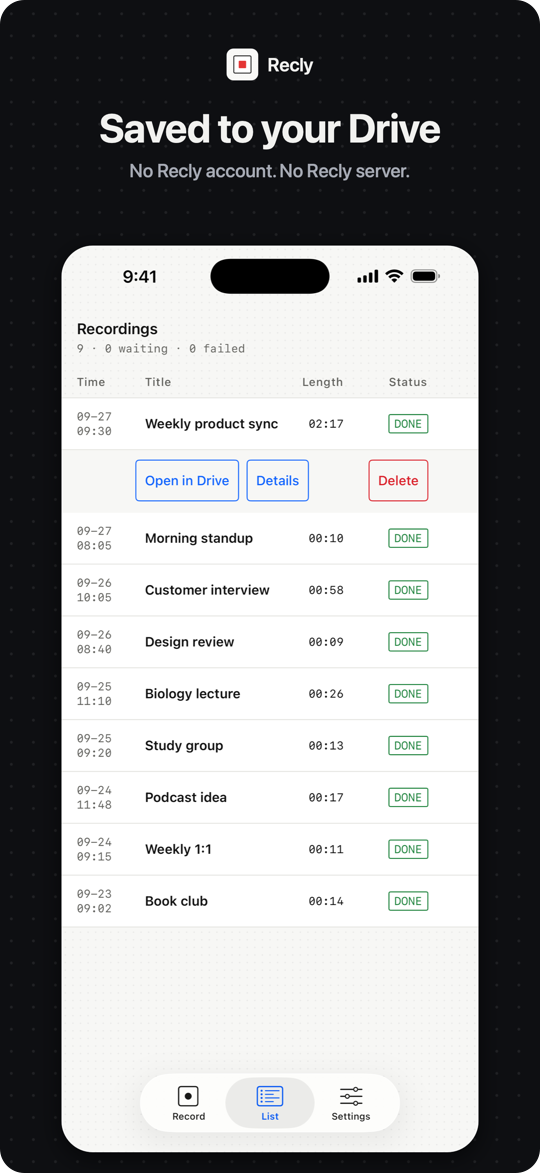Open Details for Weekly product sync

tap(277, 480)
